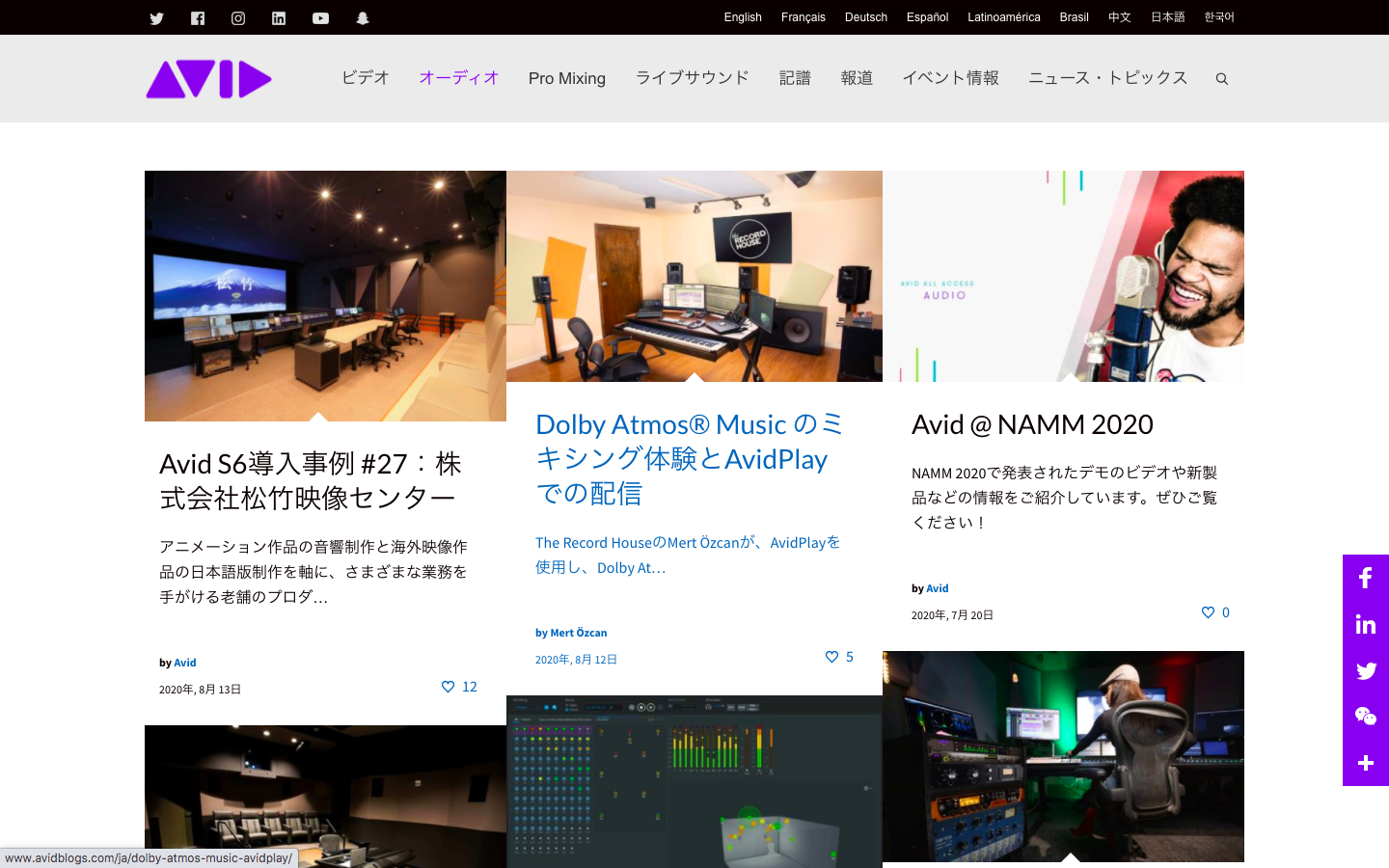This screenshot has height=868, width=1389.
Task: Open the イベント情報 menu item
Action: click(950, 78)
